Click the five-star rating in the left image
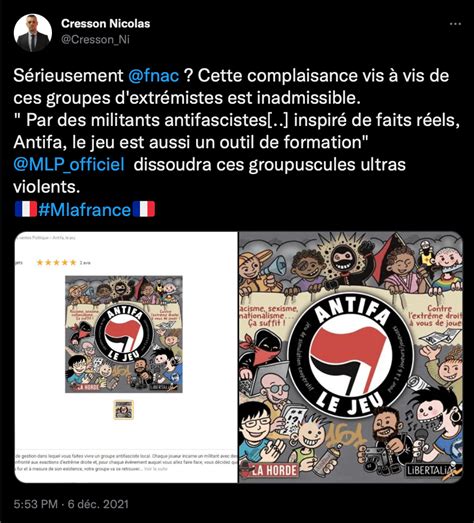Screen dimensions: 474x523 [x=56, y=263]
